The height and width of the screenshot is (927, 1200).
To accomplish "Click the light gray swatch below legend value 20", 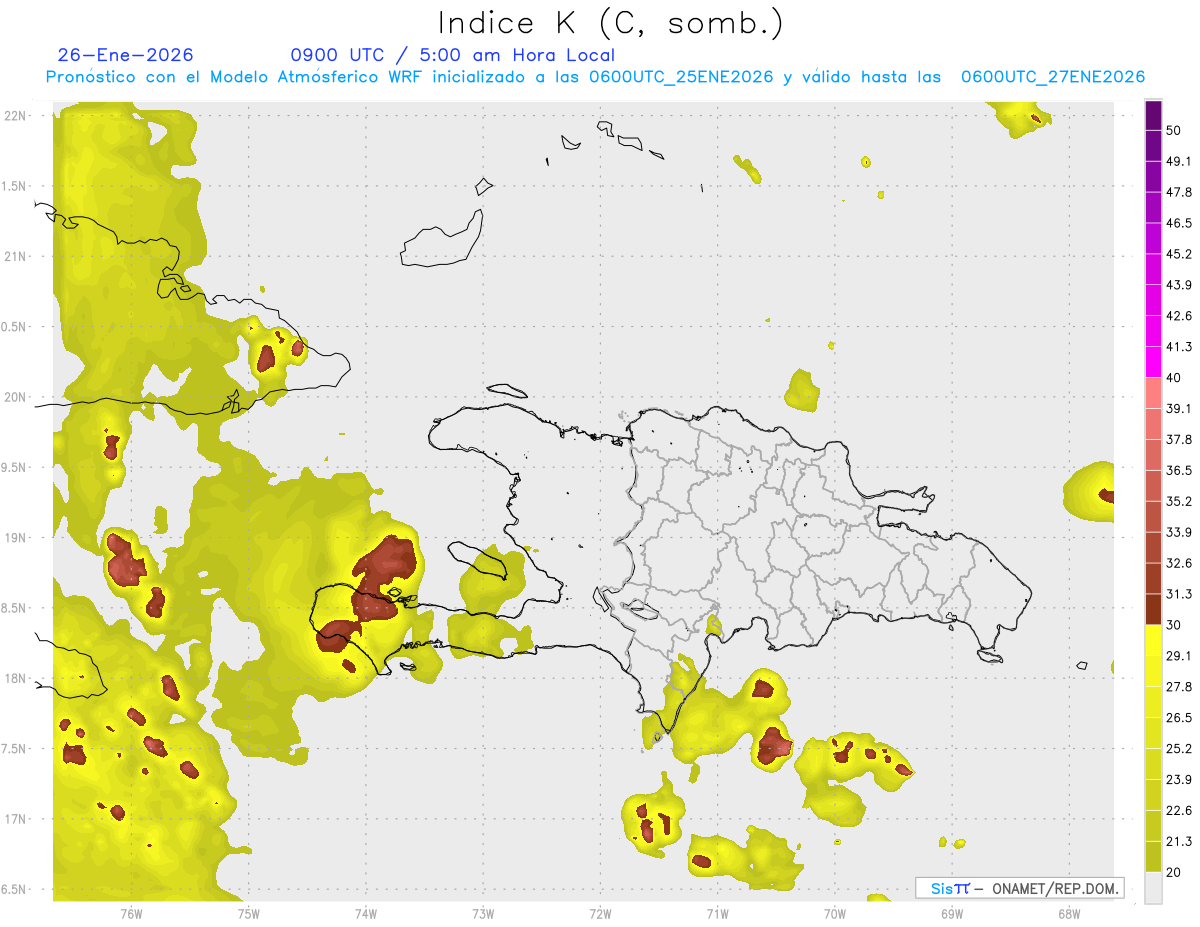I will click(1153, 888).
